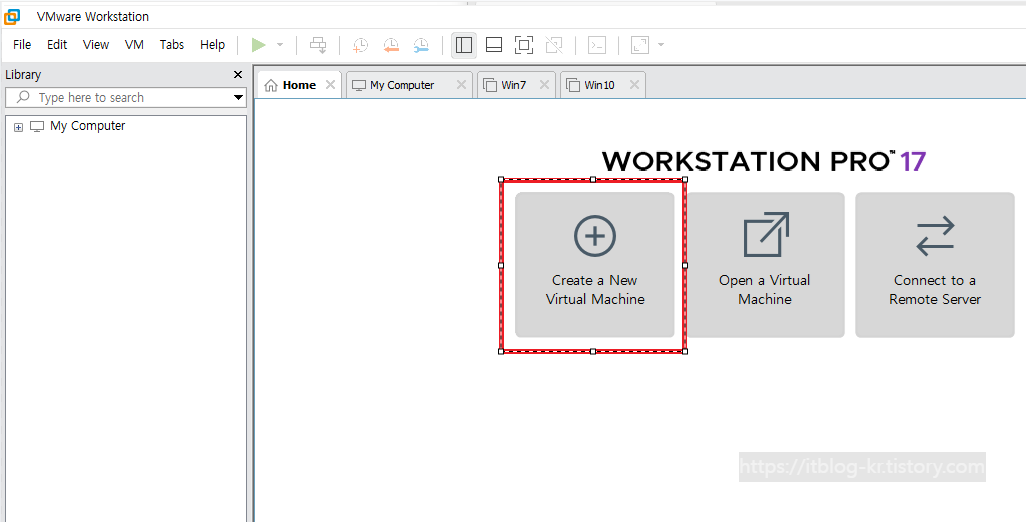The height and width of the screenshot is (522, 1026).
Task: Open the View menu
Action: click(x=96, y=44)
